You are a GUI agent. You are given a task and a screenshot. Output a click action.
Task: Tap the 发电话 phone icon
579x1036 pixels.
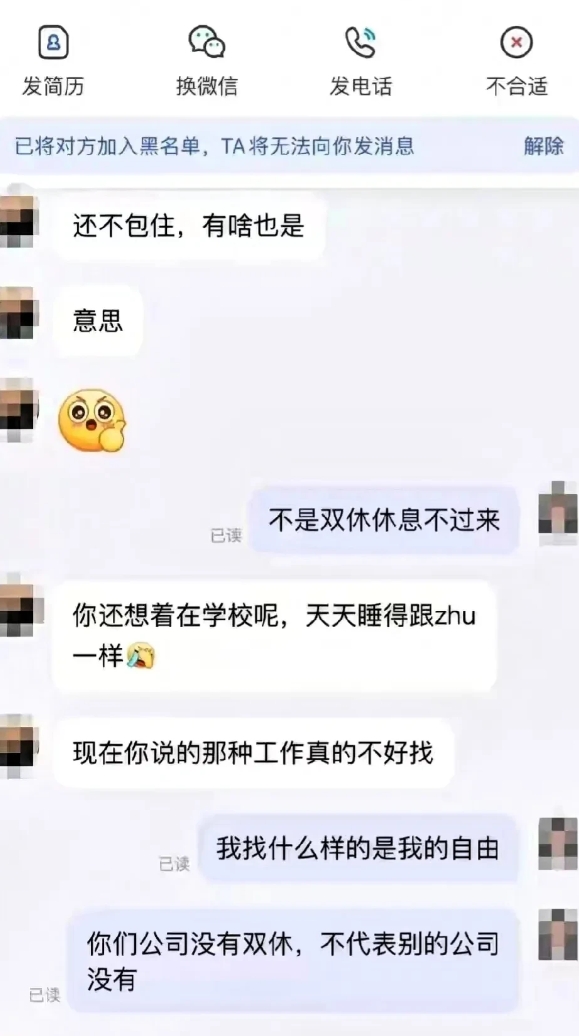pyautogui.click(x=361, y=42)
